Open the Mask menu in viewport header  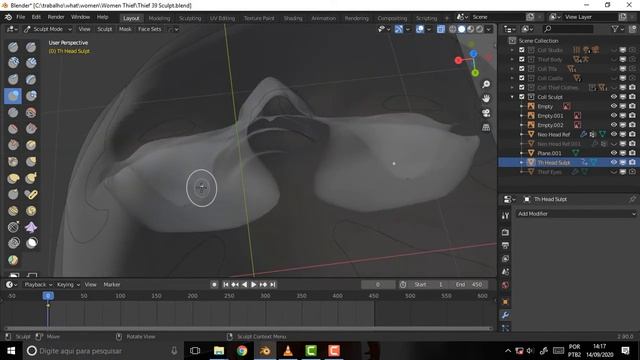tap(125, 29)
